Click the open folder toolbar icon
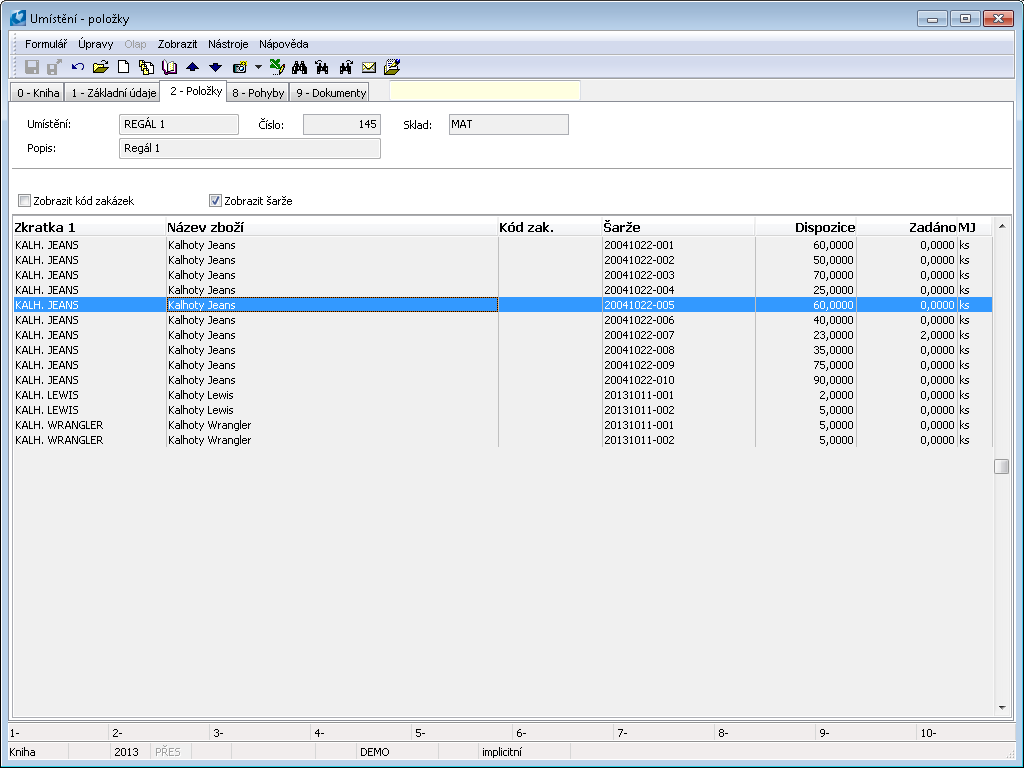1024x768 pixels. click(100, 67)
